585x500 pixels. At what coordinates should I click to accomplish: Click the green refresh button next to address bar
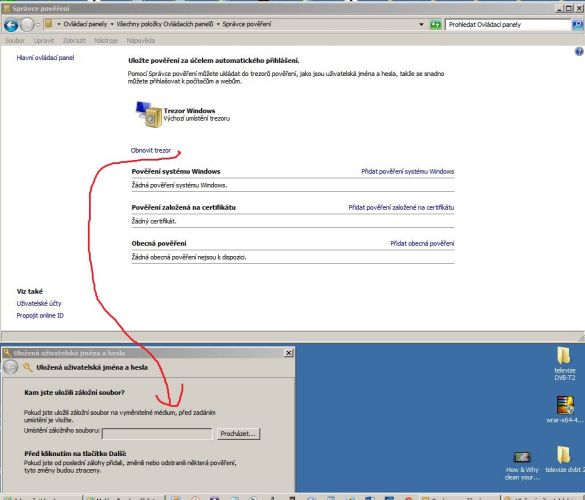click(x=435, y=25)
